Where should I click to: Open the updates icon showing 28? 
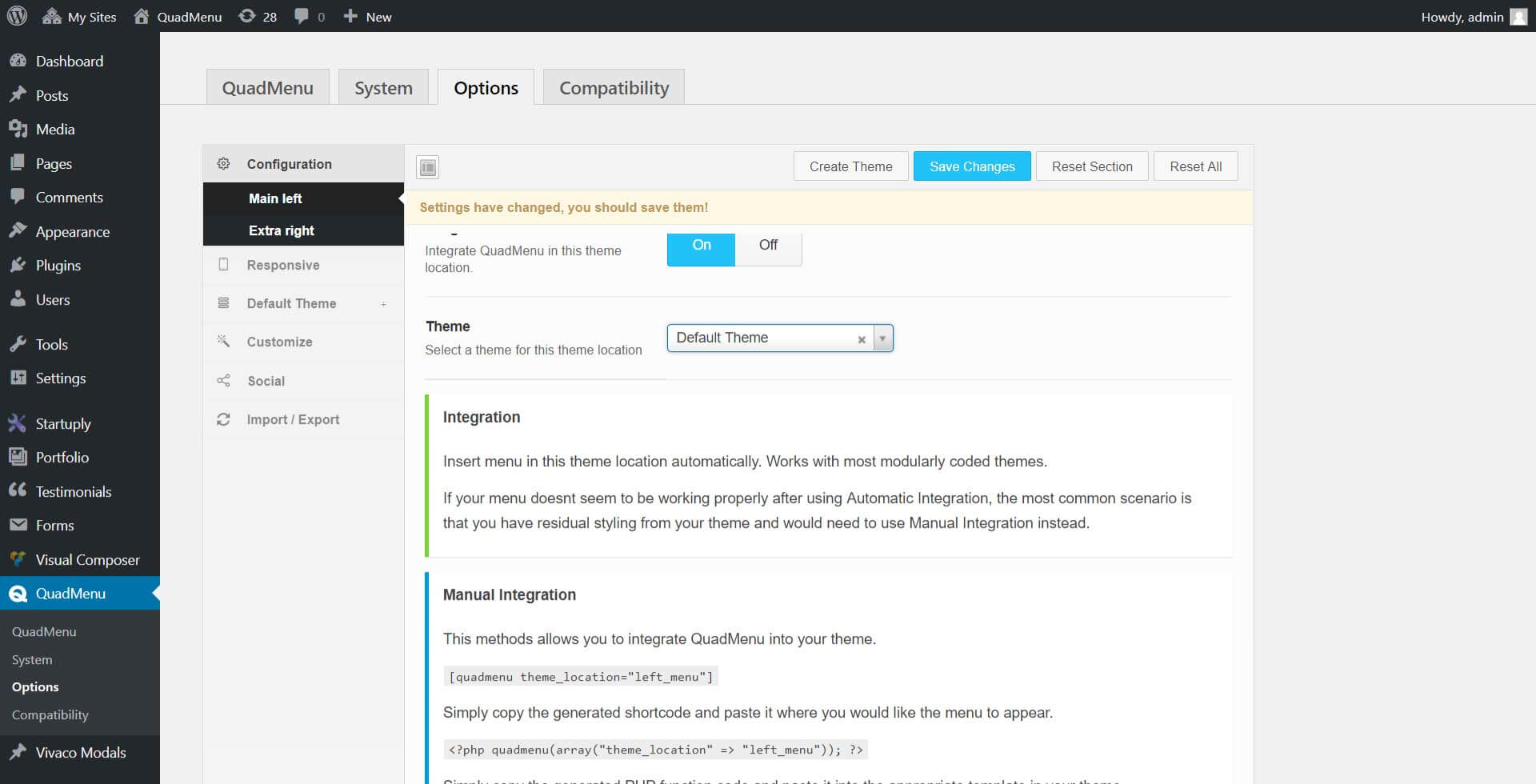tap(258, 17)
